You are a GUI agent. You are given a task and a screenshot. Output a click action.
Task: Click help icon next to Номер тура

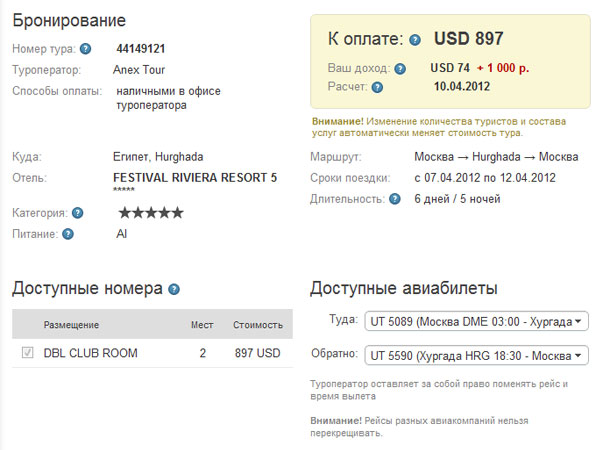coord(85,49)
